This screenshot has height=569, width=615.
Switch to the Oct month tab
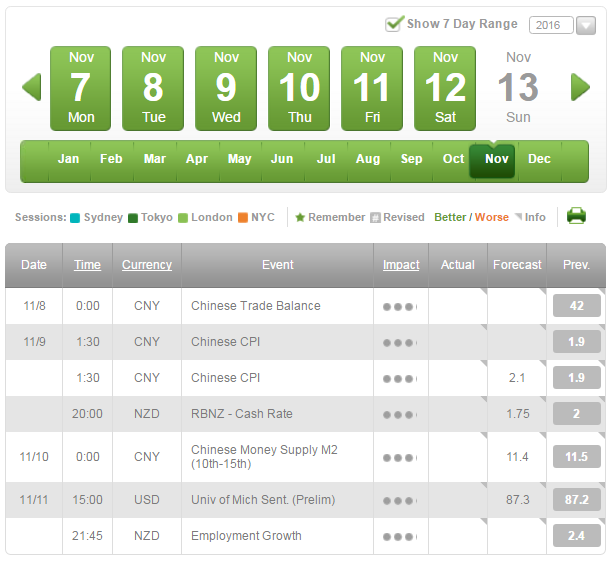click(453, 159)
